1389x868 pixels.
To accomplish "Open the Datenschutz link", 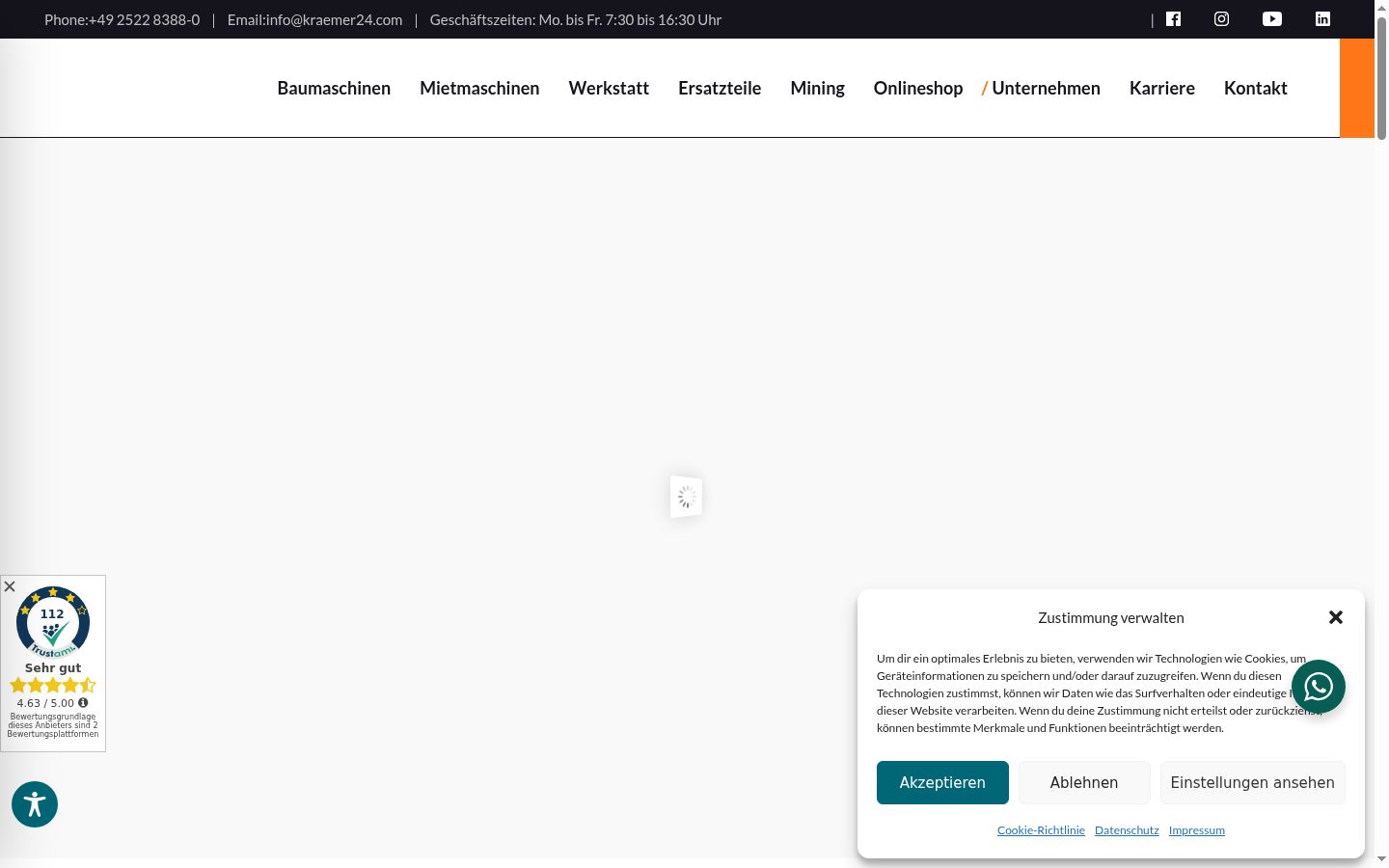I will [x=1127, y=830].
